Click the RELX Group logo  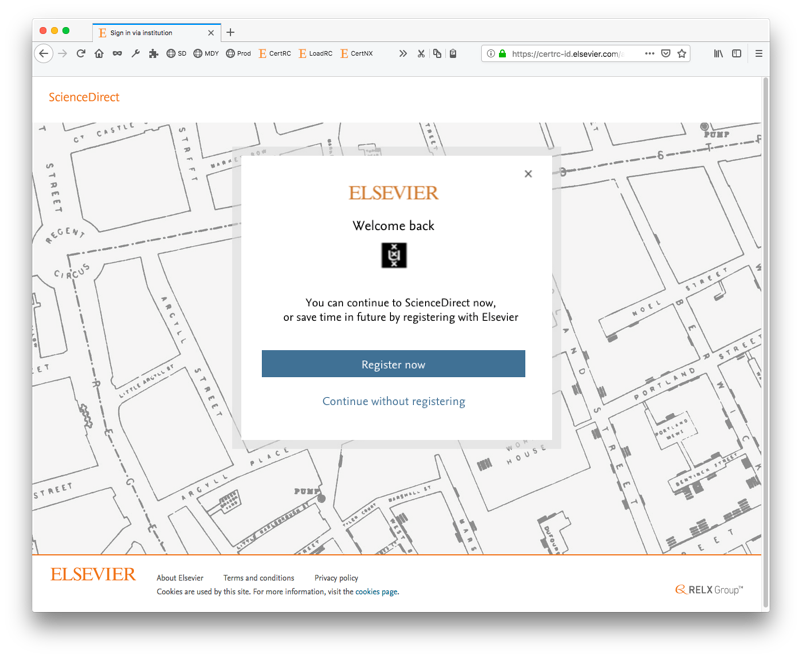tap(709, 590)
